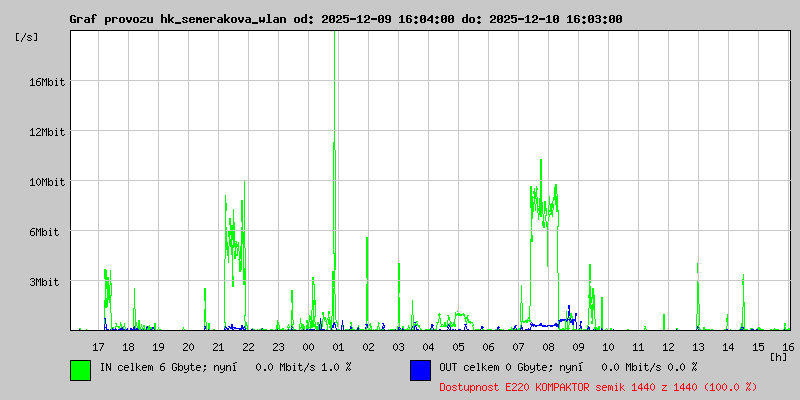Click the hour label '15' on x-axis
Screen dimensions: 800x400
click(759, 347)
